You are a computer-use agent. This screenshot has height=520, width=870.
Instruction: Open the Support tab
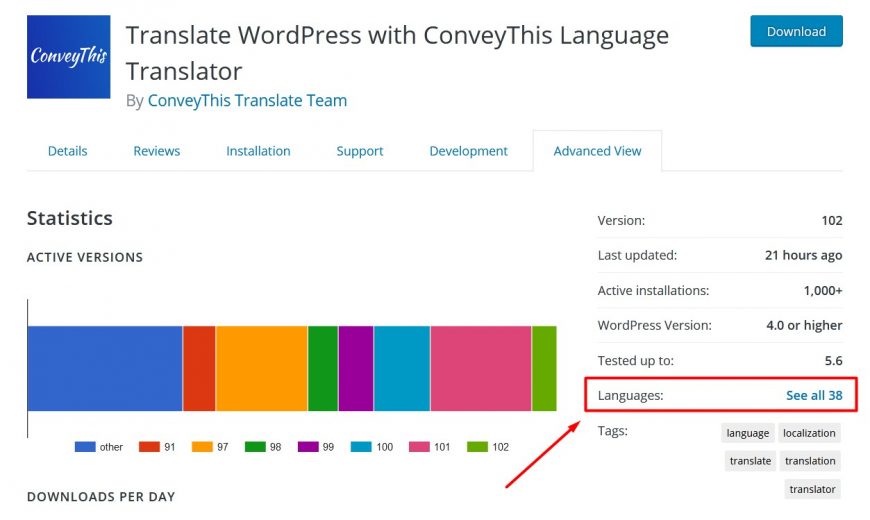(x=360, y=151)
